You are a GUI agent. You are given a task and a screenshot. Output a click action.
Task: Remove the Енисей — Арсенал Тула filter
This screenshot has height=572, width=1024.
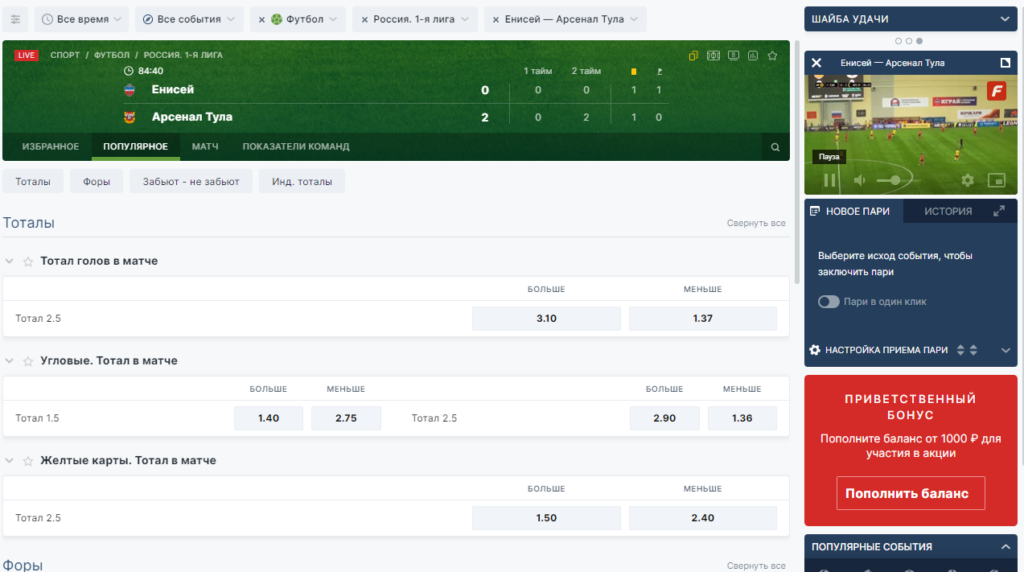pos(496,20)
